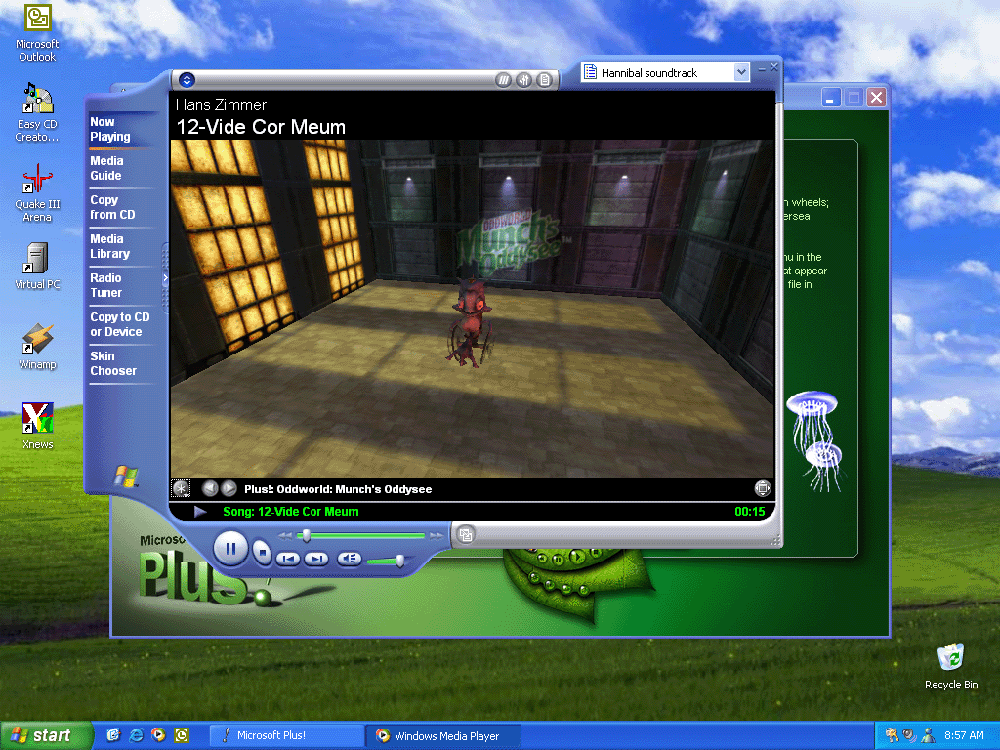The image size is (1000, 750).
Task: Open the Skin Chooser tab
Action: point(113,363)
